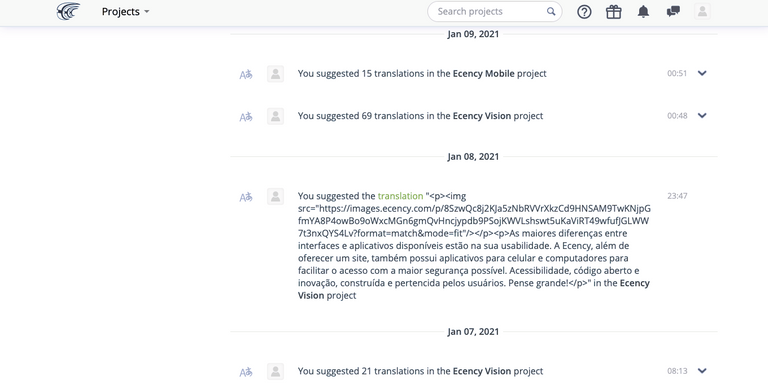Click user avatar in the 15 translations row
The height and width of the screenshot is (385, 768).
pos(275,74)
